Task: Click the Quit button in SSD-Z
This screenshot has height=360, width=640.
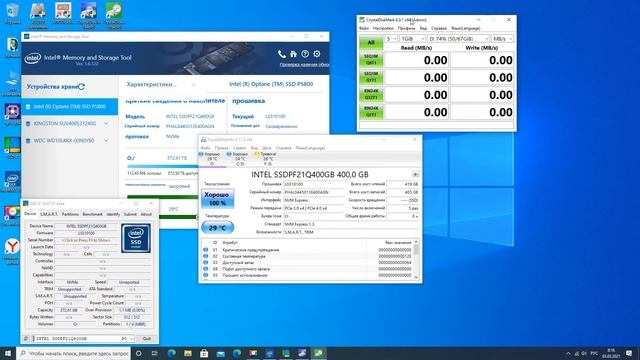Action: pos(147,339)
